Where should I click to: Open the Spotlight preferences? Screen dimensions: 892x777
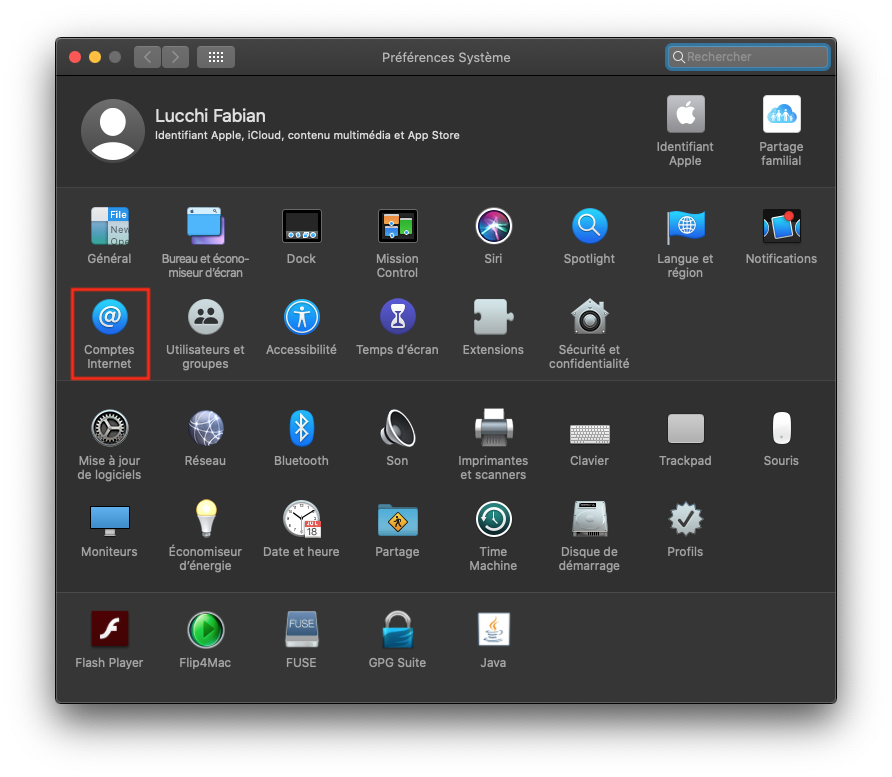[589, 227]
